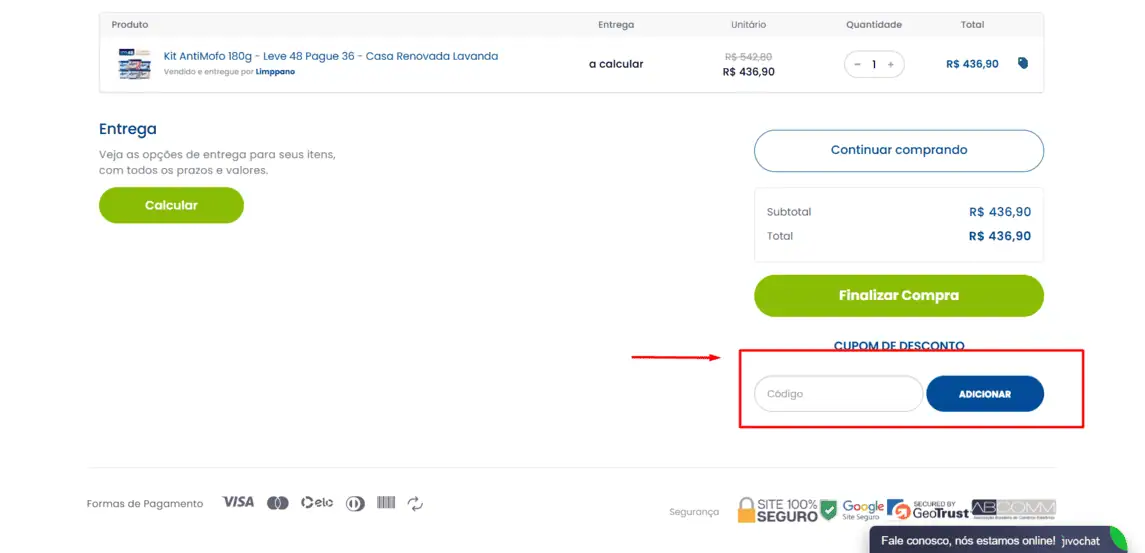Click the Mastercard payment icon
The image size is (1145, 553).
[x=277, y=503]
